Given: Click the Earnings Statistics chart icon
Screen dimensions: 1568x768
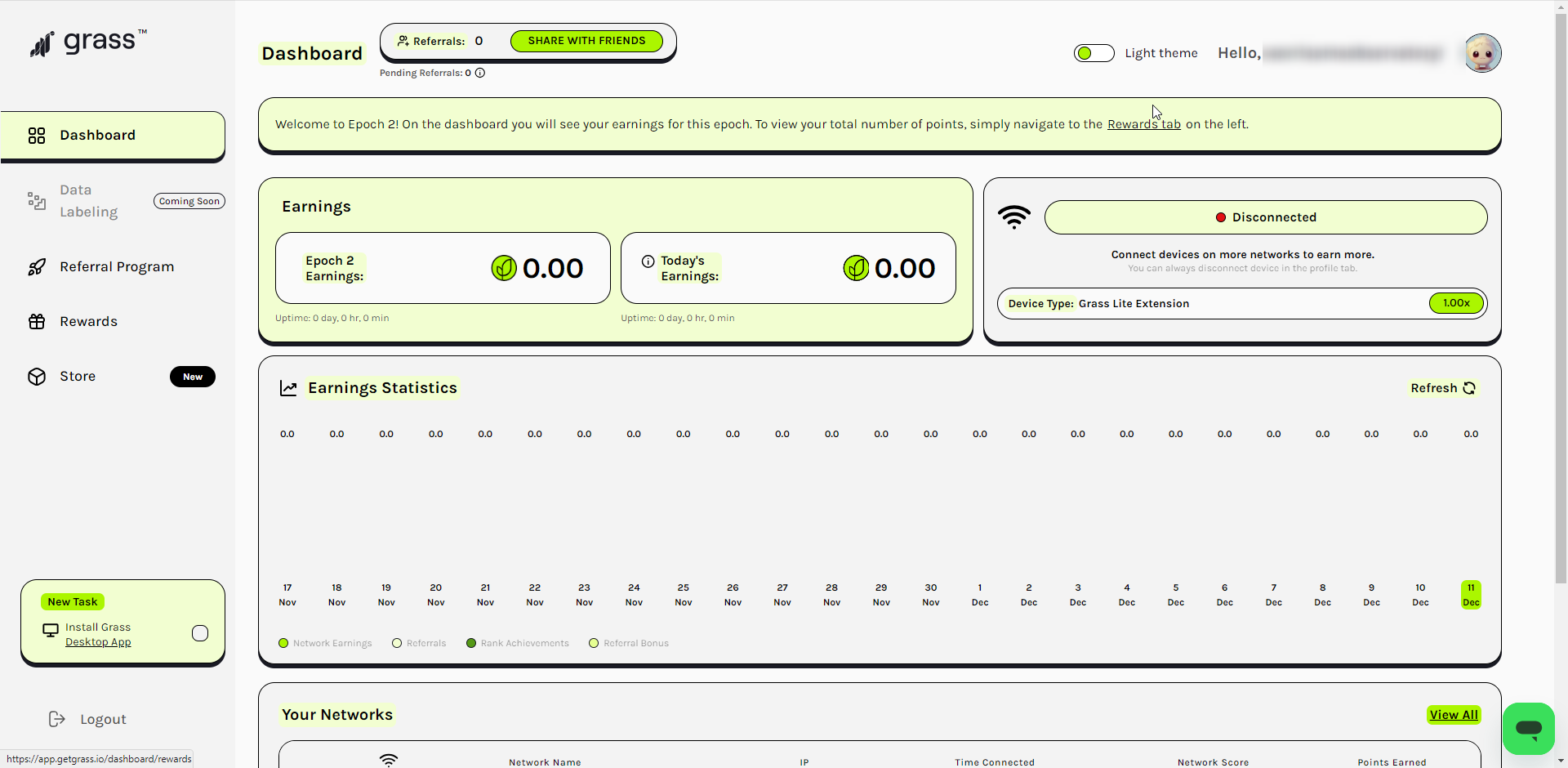Looking at the screenshot, I should click(288, 388).
